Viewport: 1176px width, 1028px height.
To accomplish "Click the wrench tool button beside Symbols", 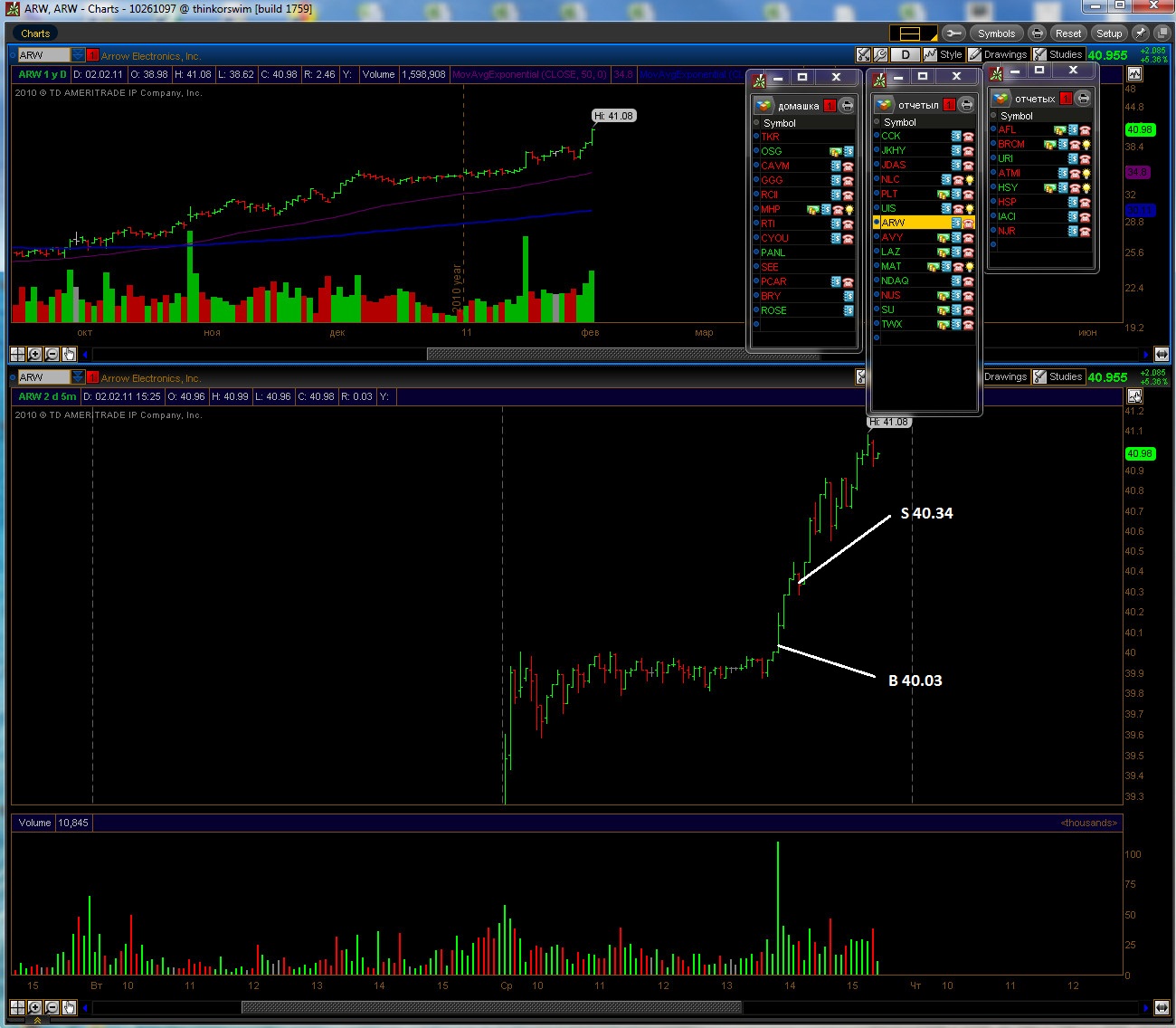I will coord(953,33).
